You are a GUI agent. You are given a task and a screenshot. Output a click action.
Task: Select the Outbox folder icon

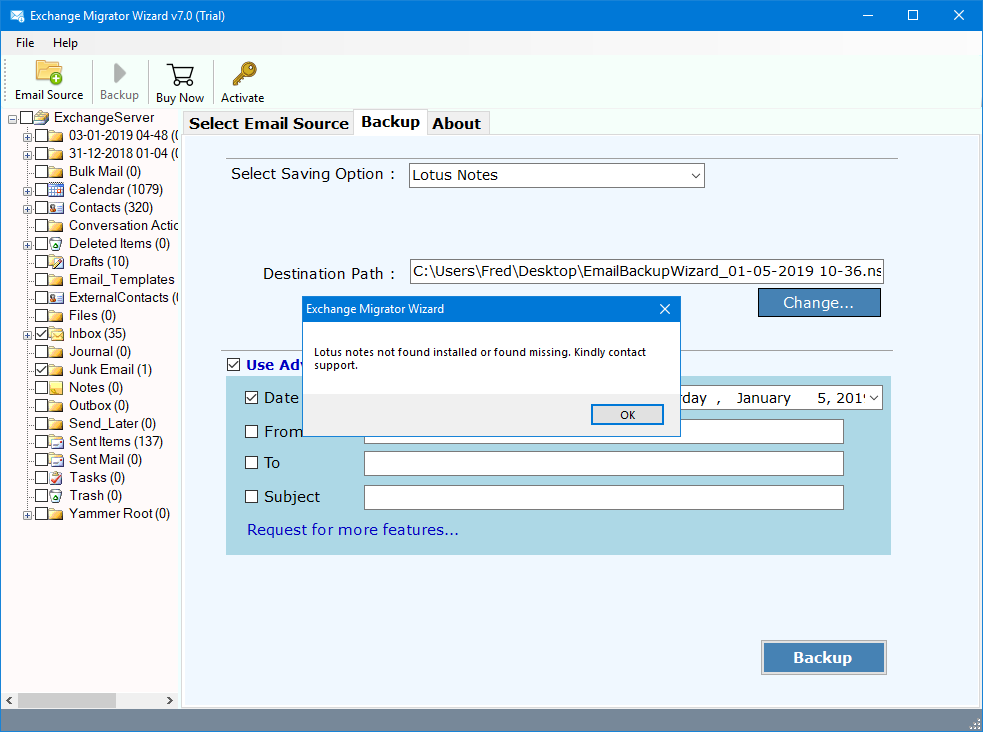click(x=56, y=405)
